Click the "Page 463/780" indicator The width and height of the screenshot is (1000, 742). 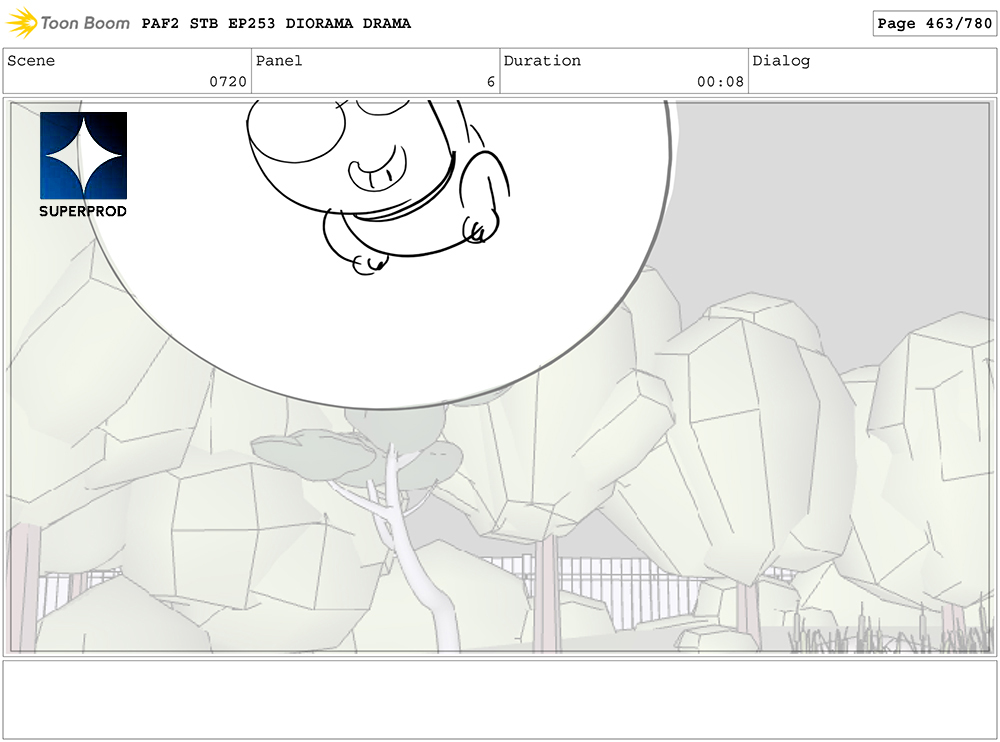934,24
